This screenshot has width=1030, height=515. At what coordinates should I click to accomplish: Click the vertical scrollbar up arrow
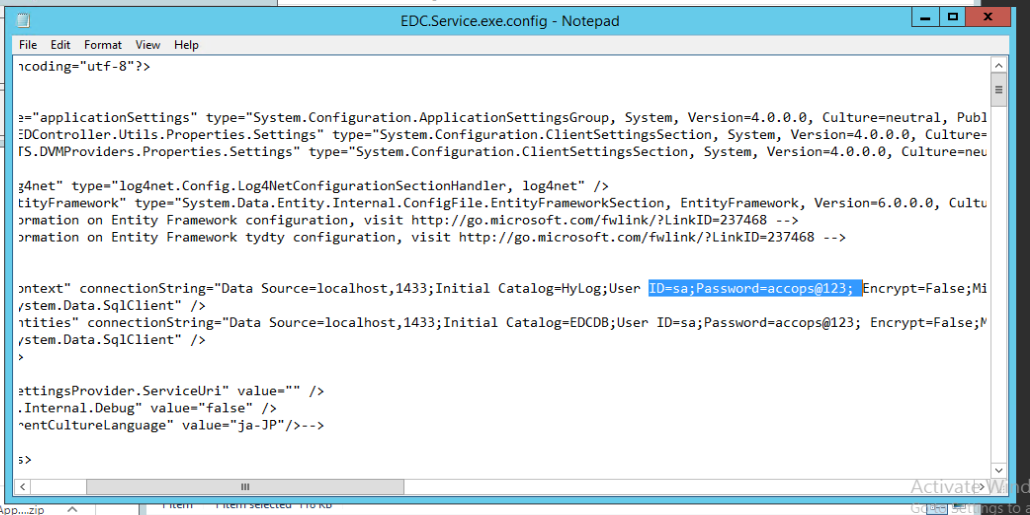[x=998, y=65]
